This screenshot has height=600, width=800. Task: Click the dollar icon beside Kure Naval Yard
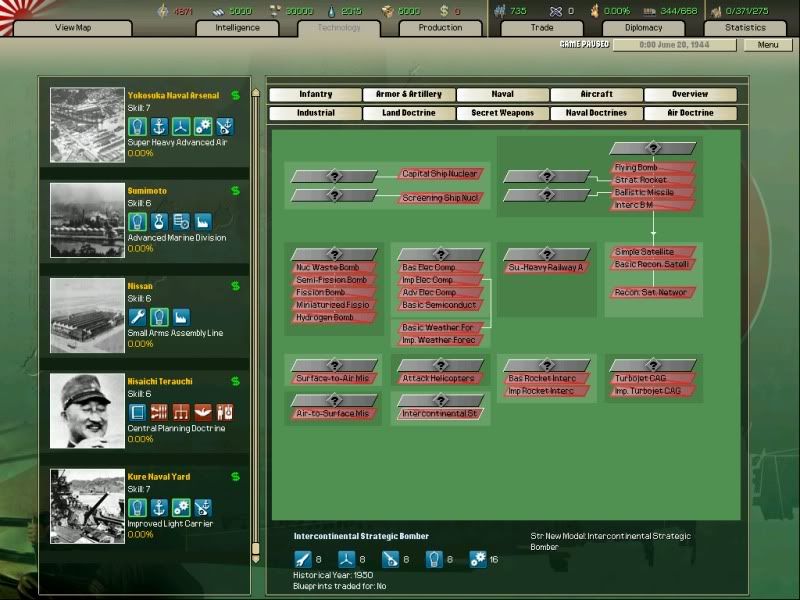[235, 477]
